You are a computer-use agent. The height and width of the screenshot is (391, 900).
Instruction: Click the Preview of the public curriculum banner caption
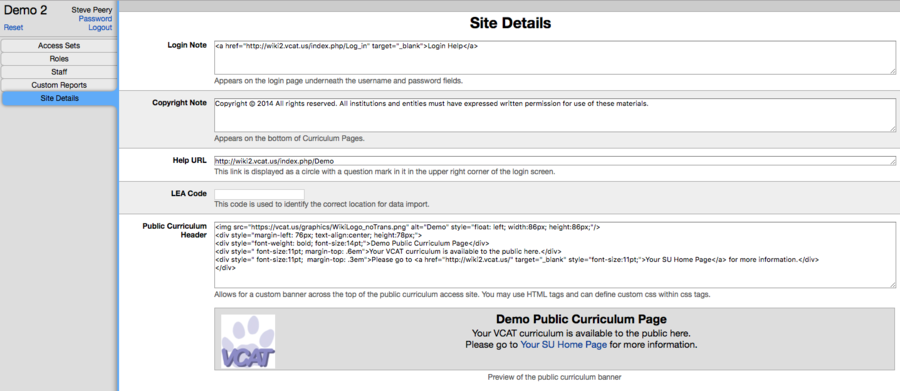click(554, 377)
